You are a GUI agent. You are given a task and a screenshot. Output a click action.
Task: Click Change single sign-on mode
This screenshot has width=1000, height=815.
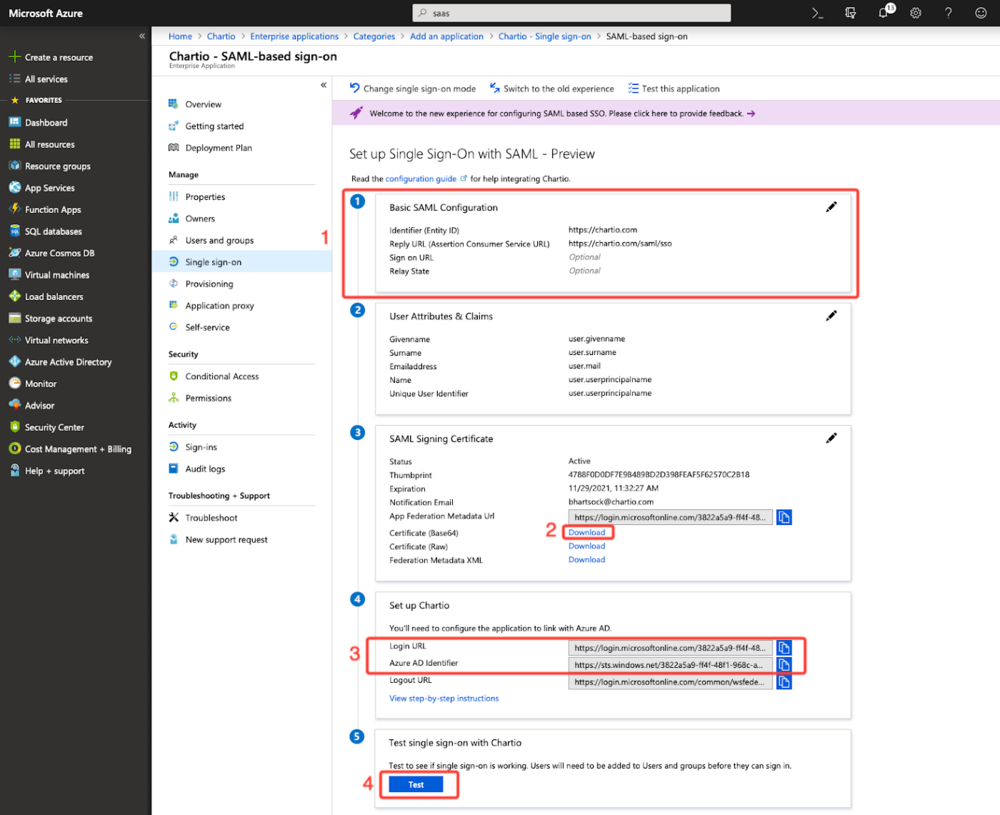click(x=413, y=89)
